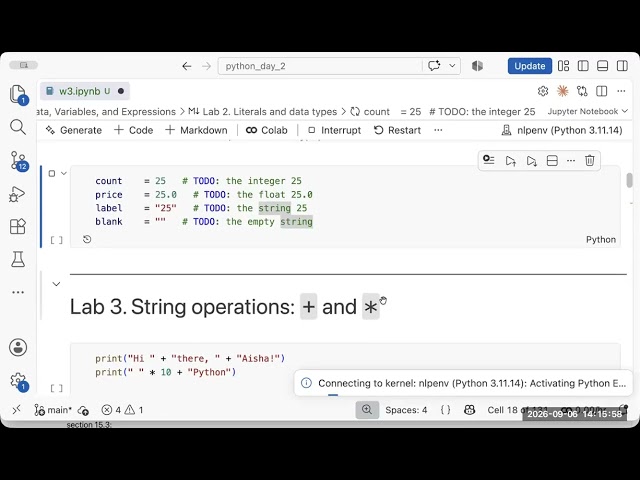The image size is (640, 480).
Task: Execute above cells icon
Action: click(x=510, y=160)
